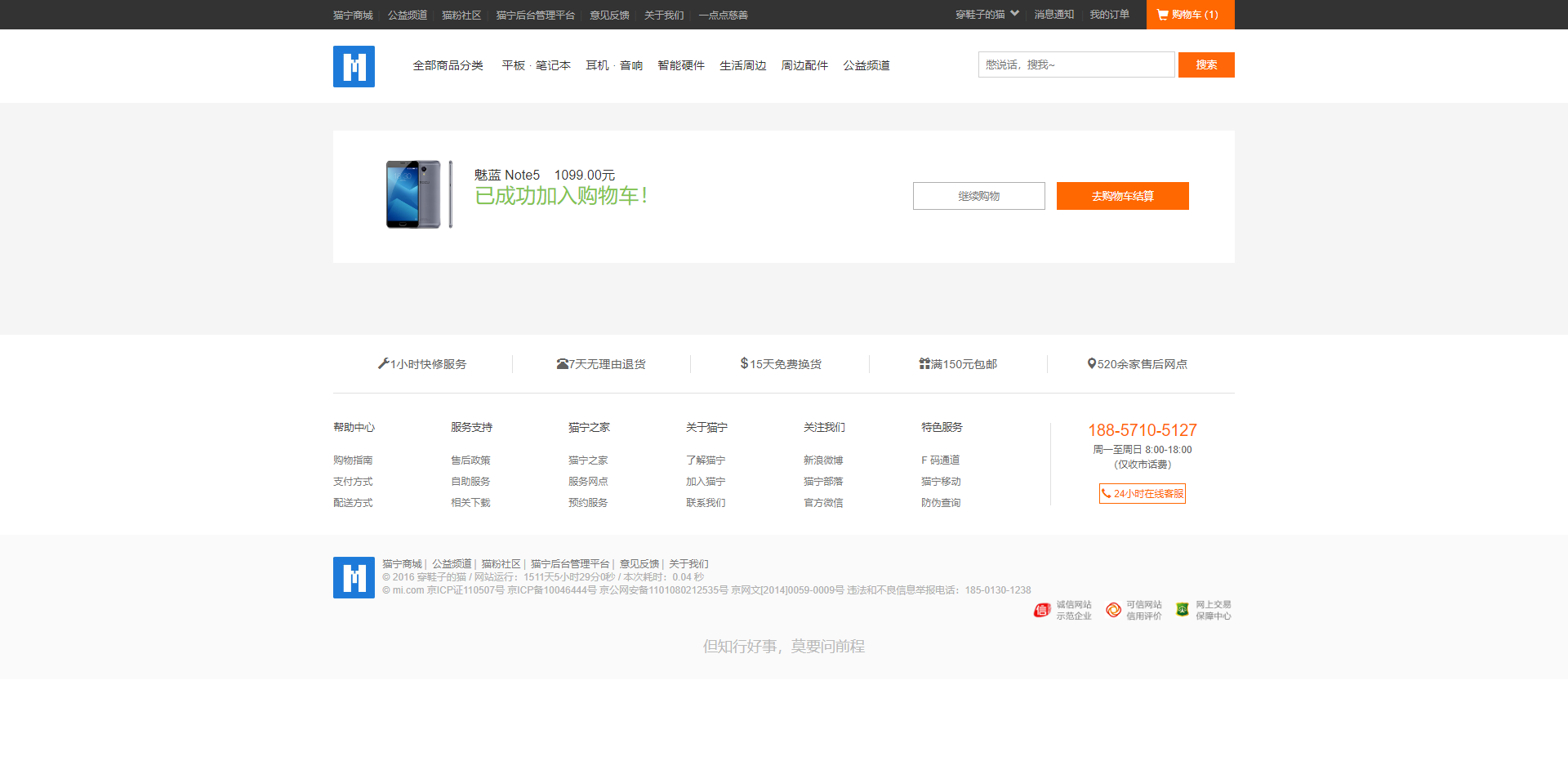Click the blue M logo in footer
The height and width of the screenshot is (765, 1568).
(354, 577)
